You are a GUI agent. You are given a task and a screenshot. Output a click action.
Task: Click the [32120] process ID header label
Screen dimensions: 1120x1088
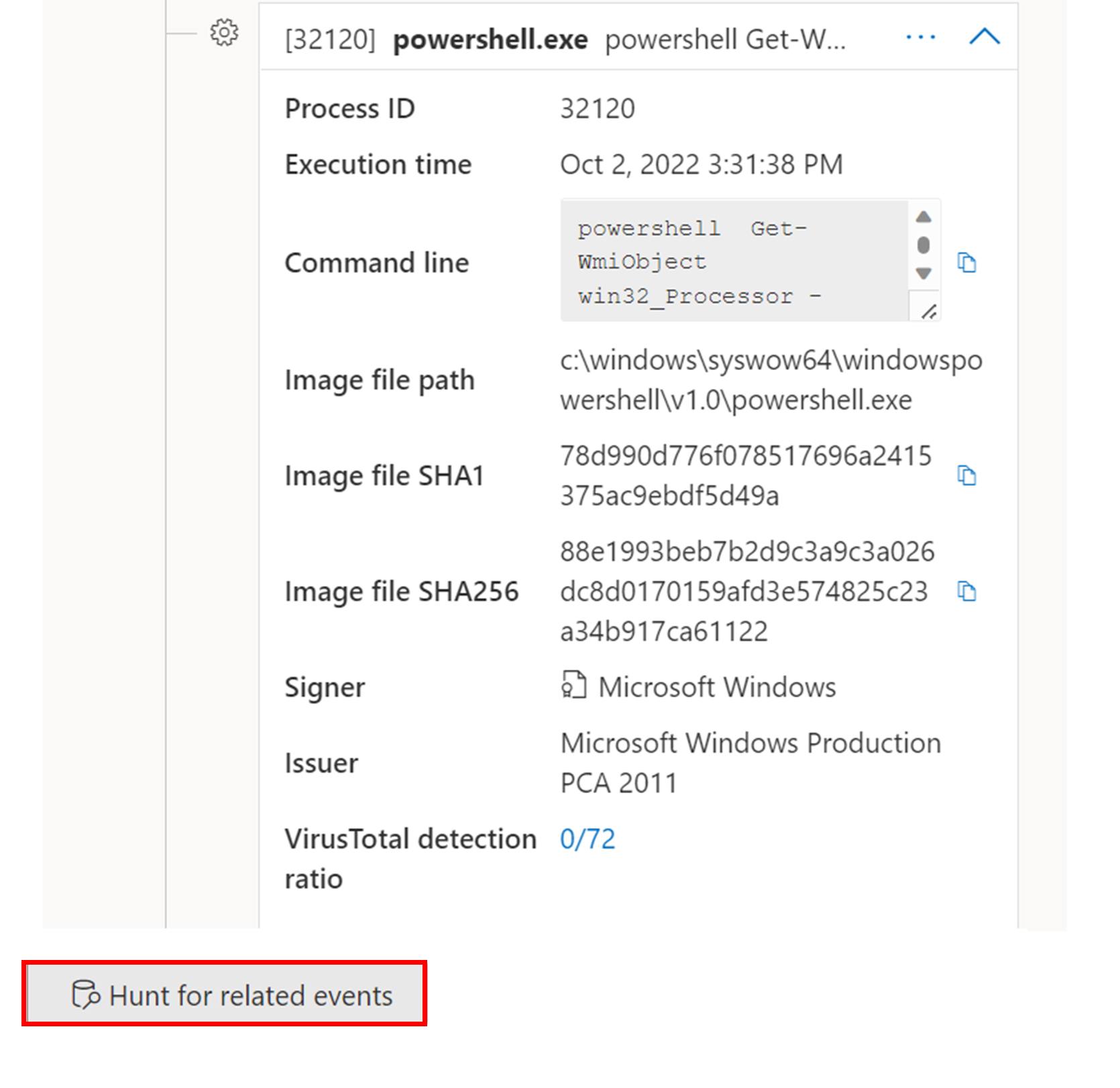(330, 40)
